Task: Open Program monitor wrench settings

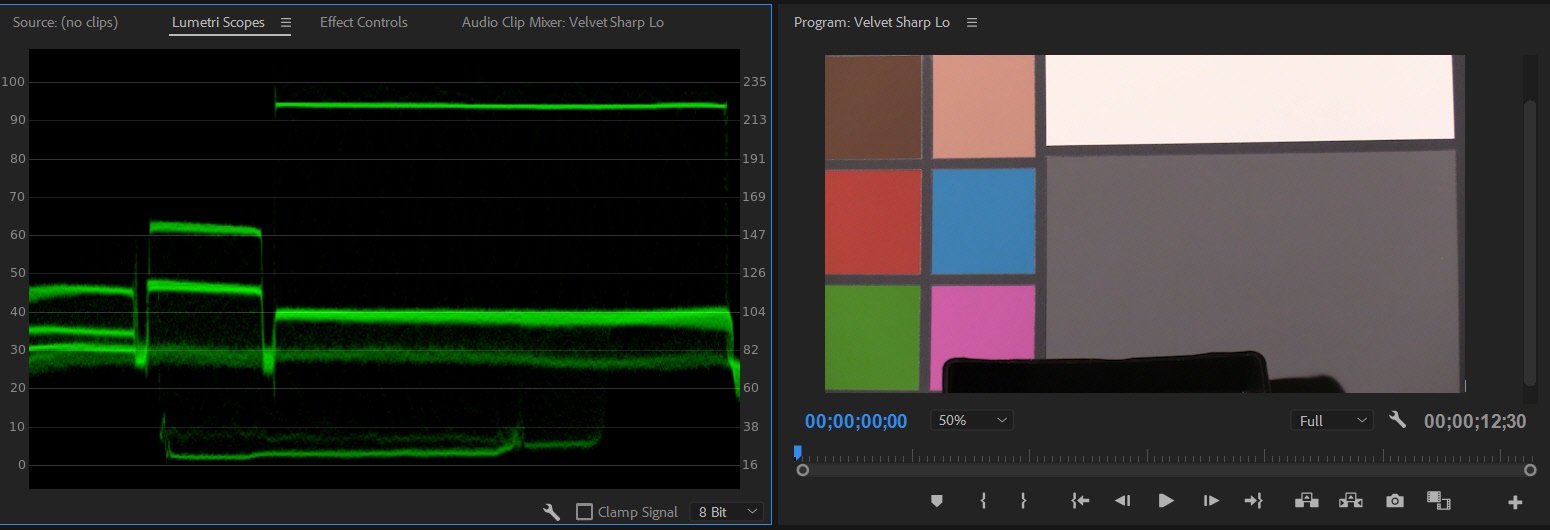Action: (x=1397, y=420)
